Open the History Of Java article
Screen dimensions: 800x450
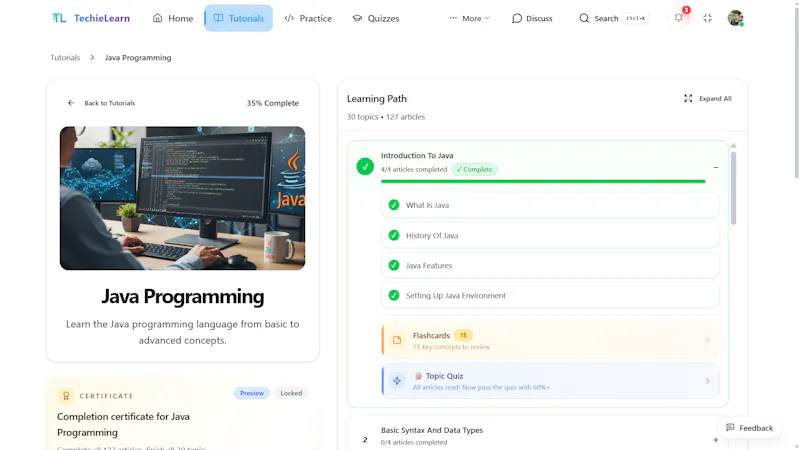(x=550, y=235)
